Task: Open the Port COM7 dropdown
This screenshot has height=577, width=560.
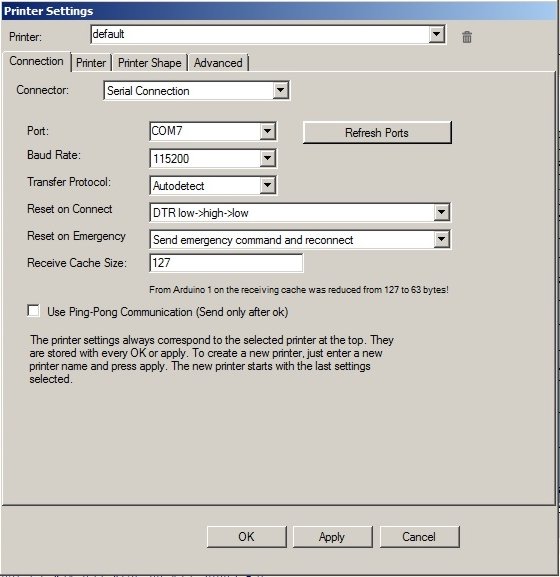Action: 267,131
